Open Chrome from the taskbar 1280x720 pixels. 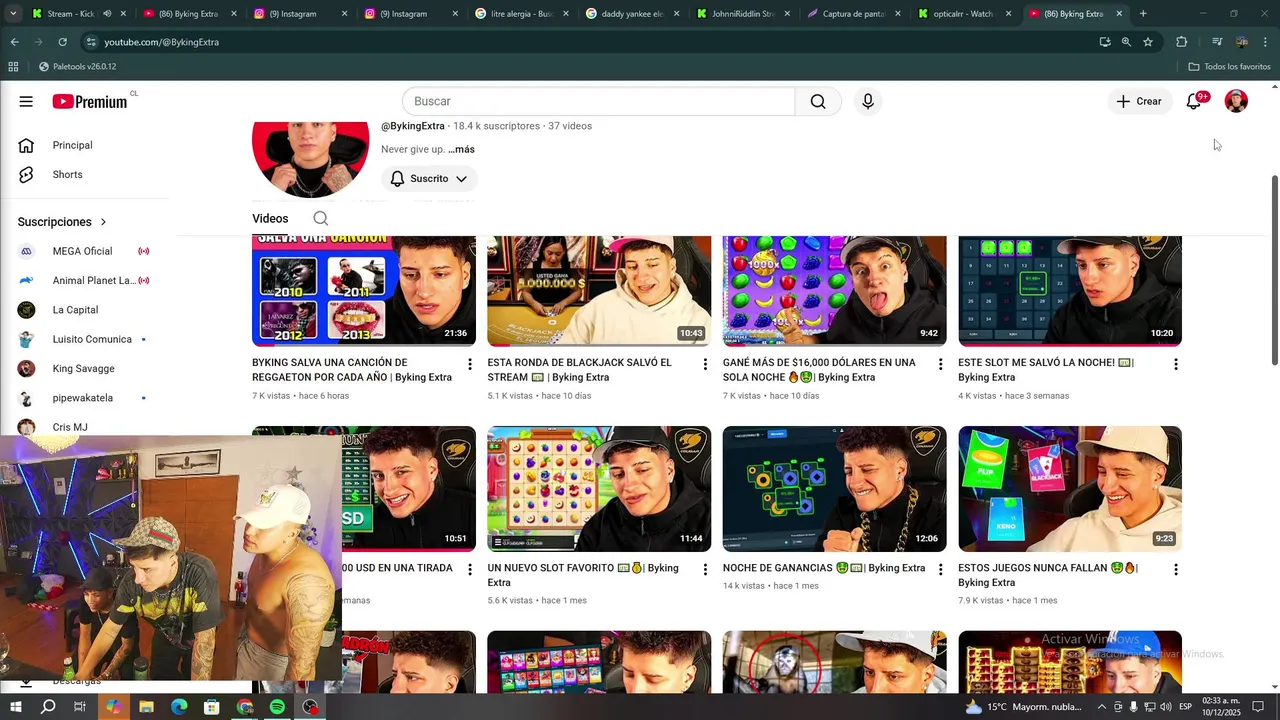click(x=245, y=707)
